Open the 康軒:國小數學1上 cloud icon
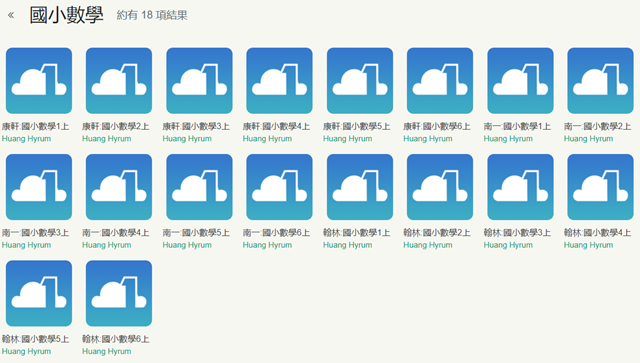 (x=39, y=80)
